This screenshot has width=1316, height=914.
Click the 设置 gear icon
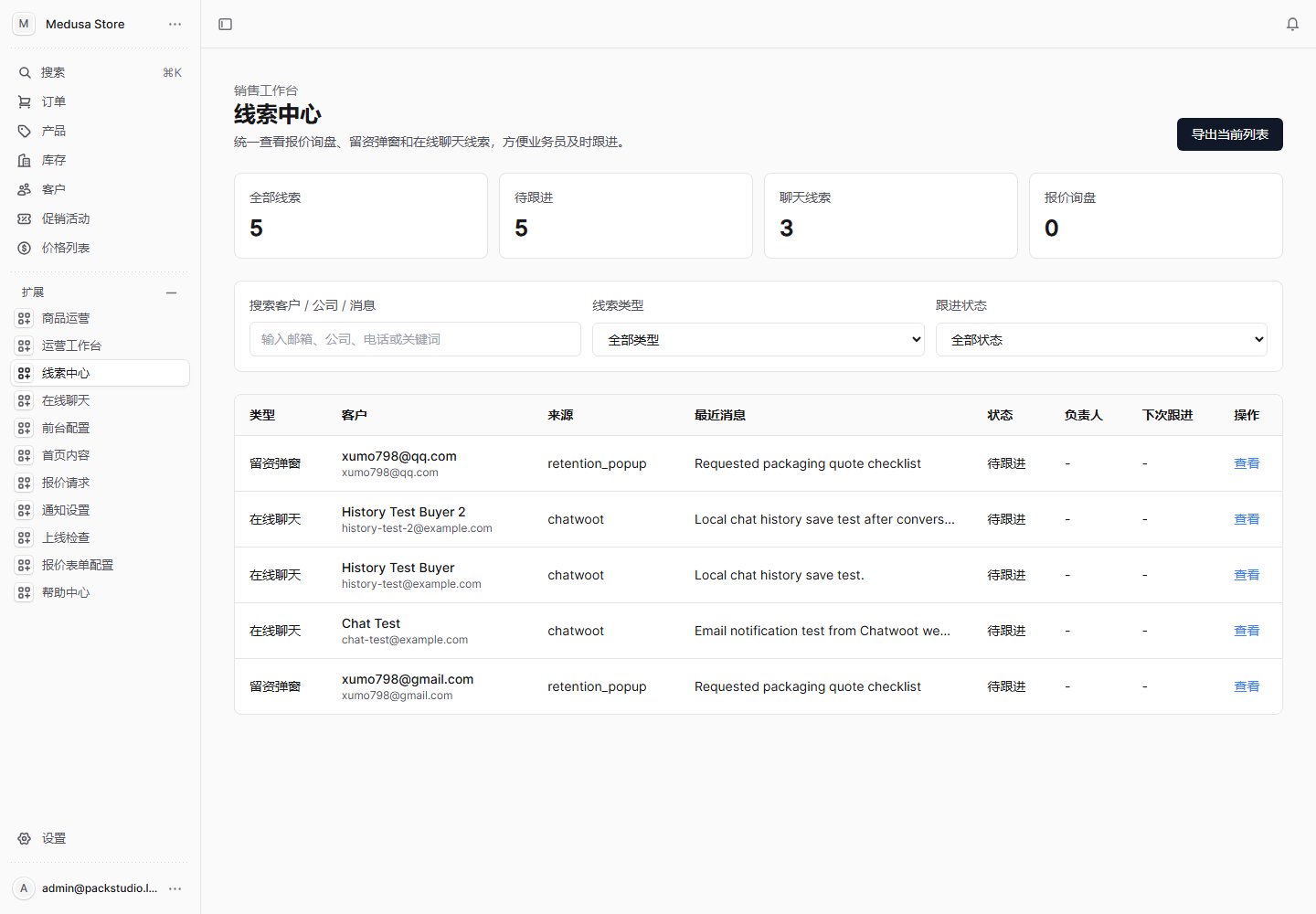(25, 838)
